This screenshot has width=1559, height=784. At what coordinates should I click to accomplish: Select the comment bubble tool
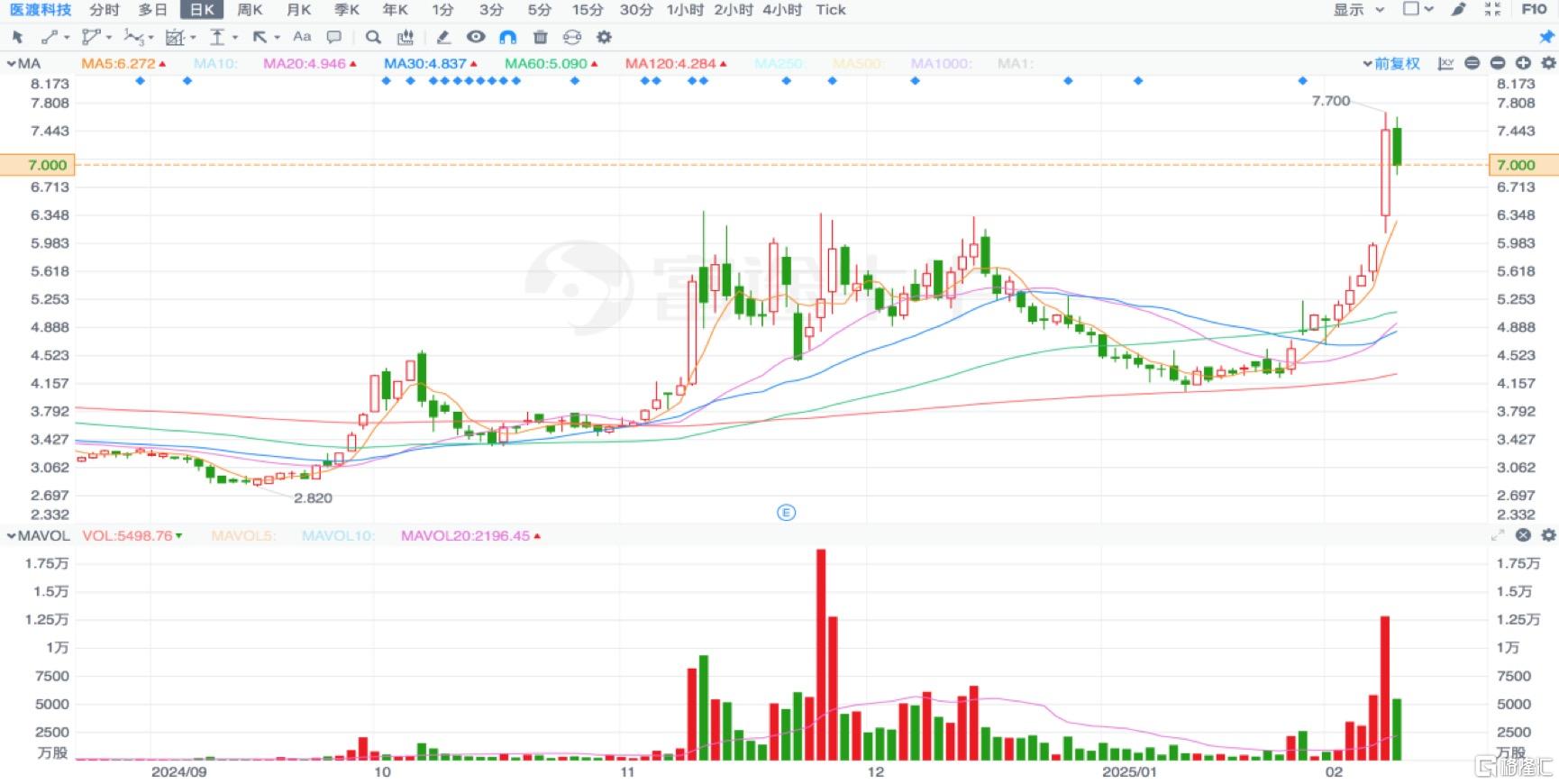click(x=334, y=37)
